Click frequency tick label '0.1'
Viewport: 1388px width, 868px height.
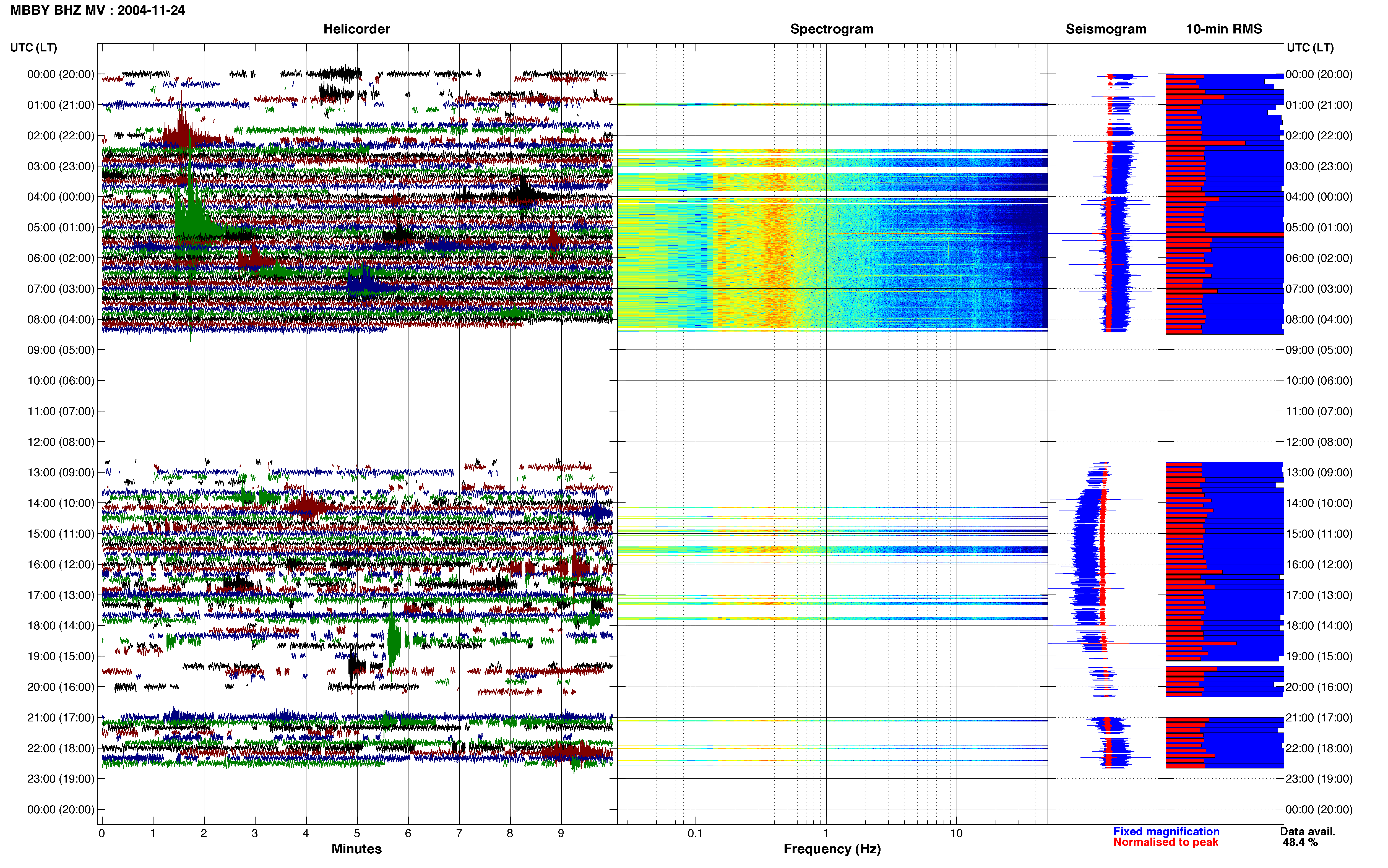coord(695,833)
